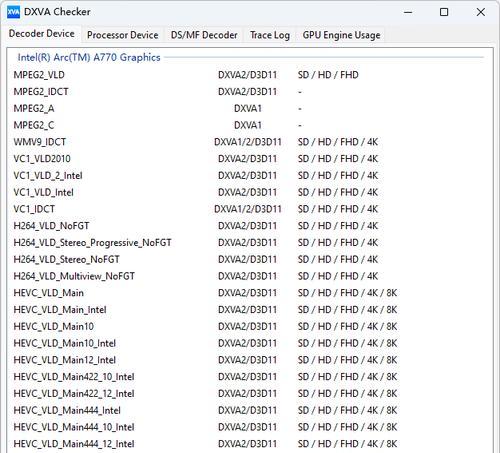
Task: Select the HEVC_VLD_Main10 entry
Action: tap(249, 326)
